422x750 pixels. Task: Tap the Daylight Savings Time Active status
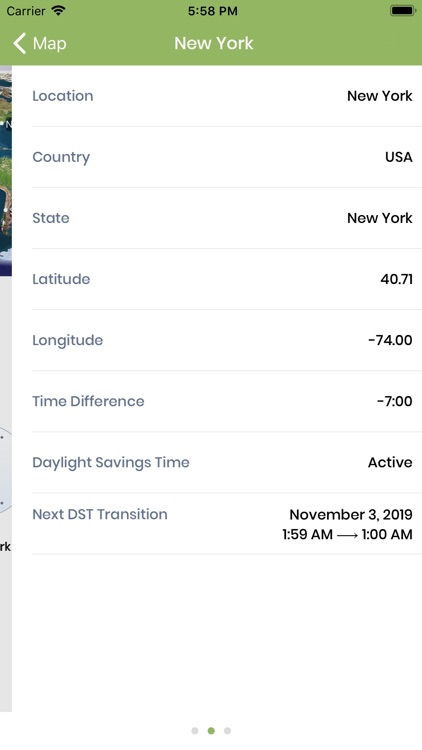[390, 463]
